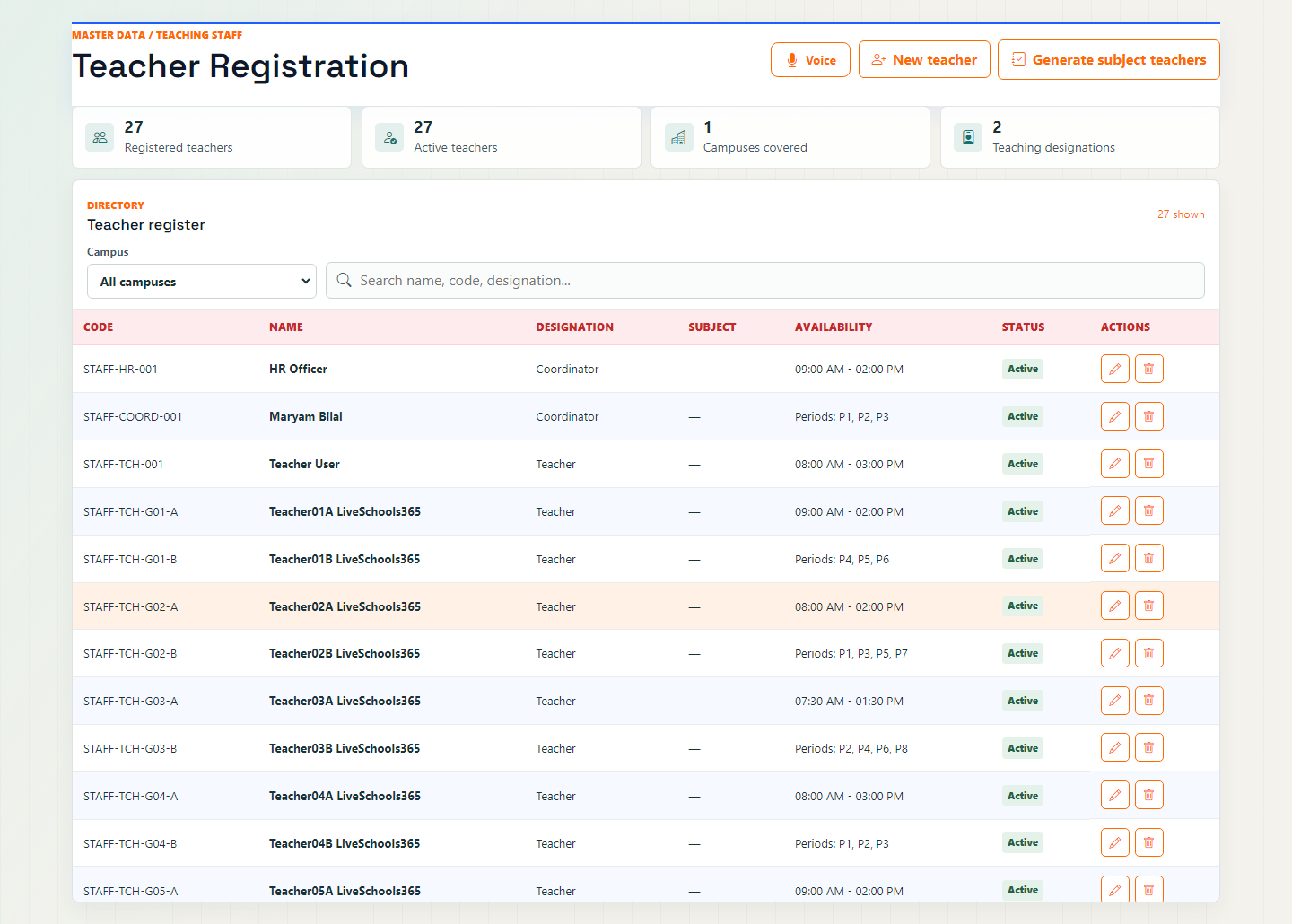Click the Teacher register heading

pyautogui.click(x=146, y=224)
